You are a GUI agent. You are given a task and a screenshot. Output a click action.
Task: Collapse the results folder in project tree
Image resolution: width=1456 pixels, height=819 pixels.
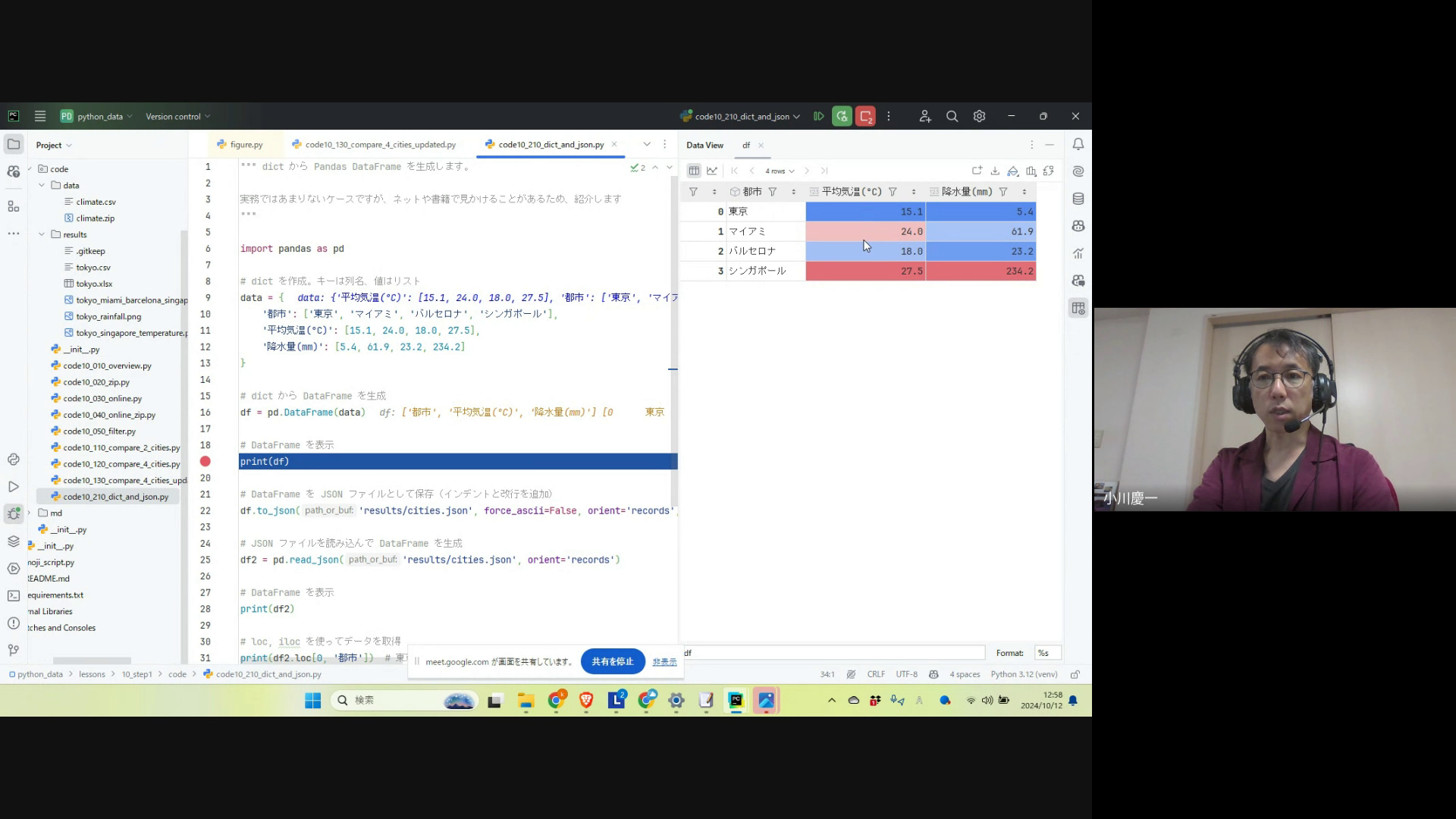coord(42,234)
